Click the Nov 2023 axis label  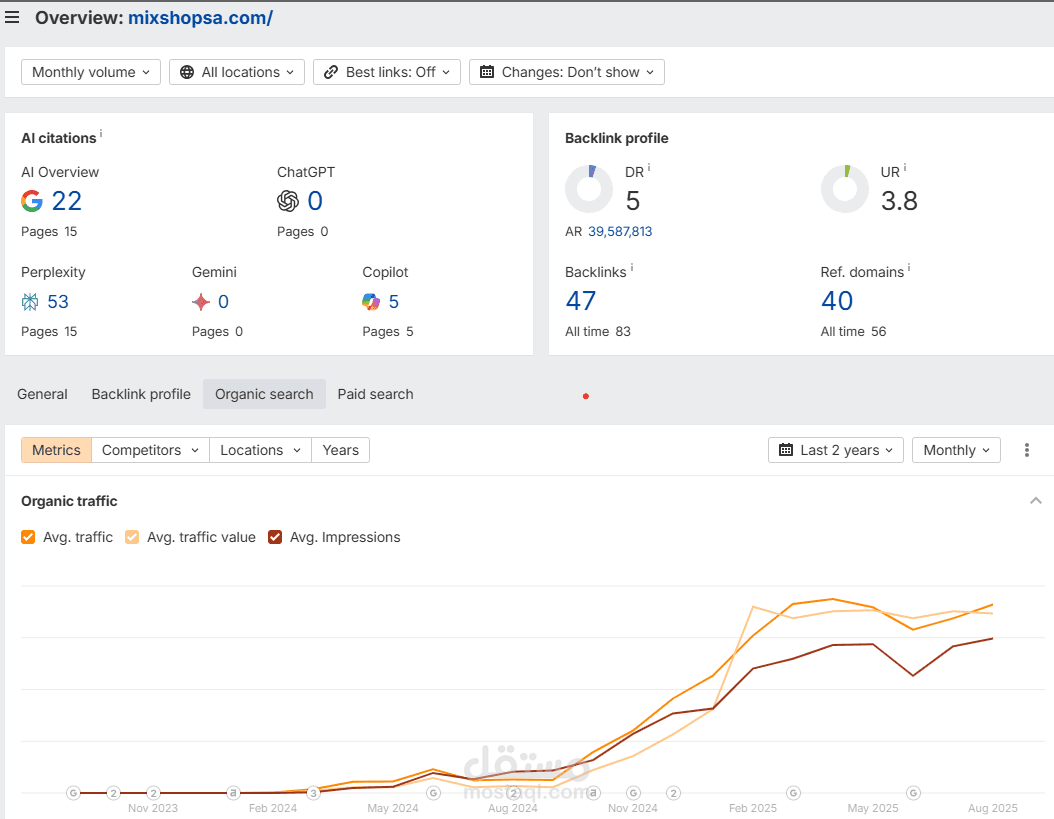click(153, 808)
